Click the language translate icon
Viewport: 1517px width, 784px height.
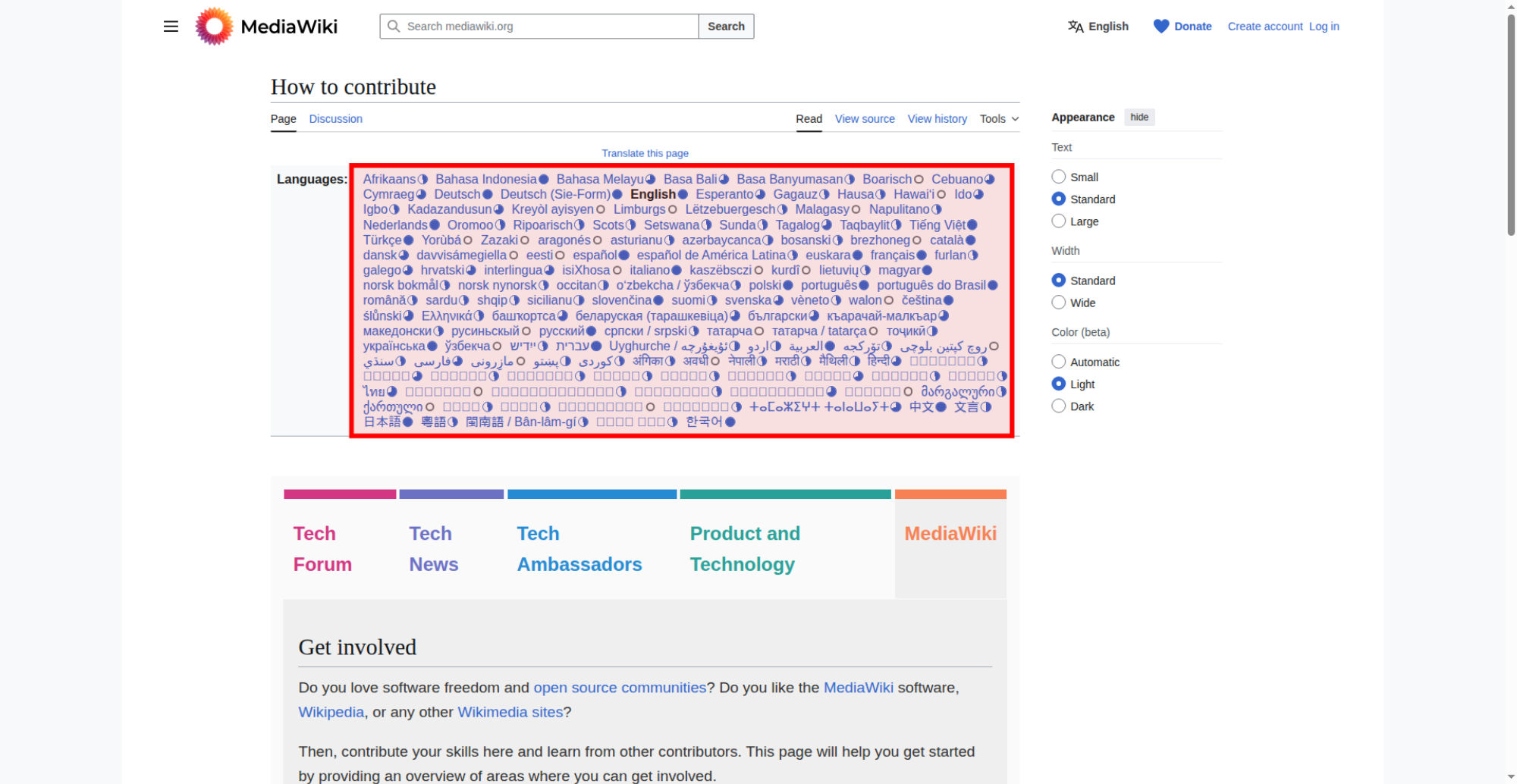pos(1076,27)
